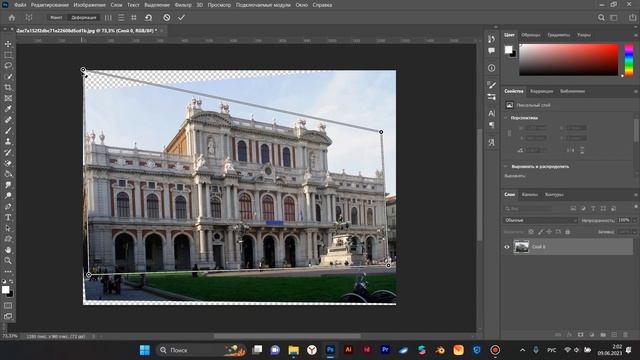Open Adobe Illustrator from taskbar
Viewport: 640px width, 360px height.
point(348,350)
